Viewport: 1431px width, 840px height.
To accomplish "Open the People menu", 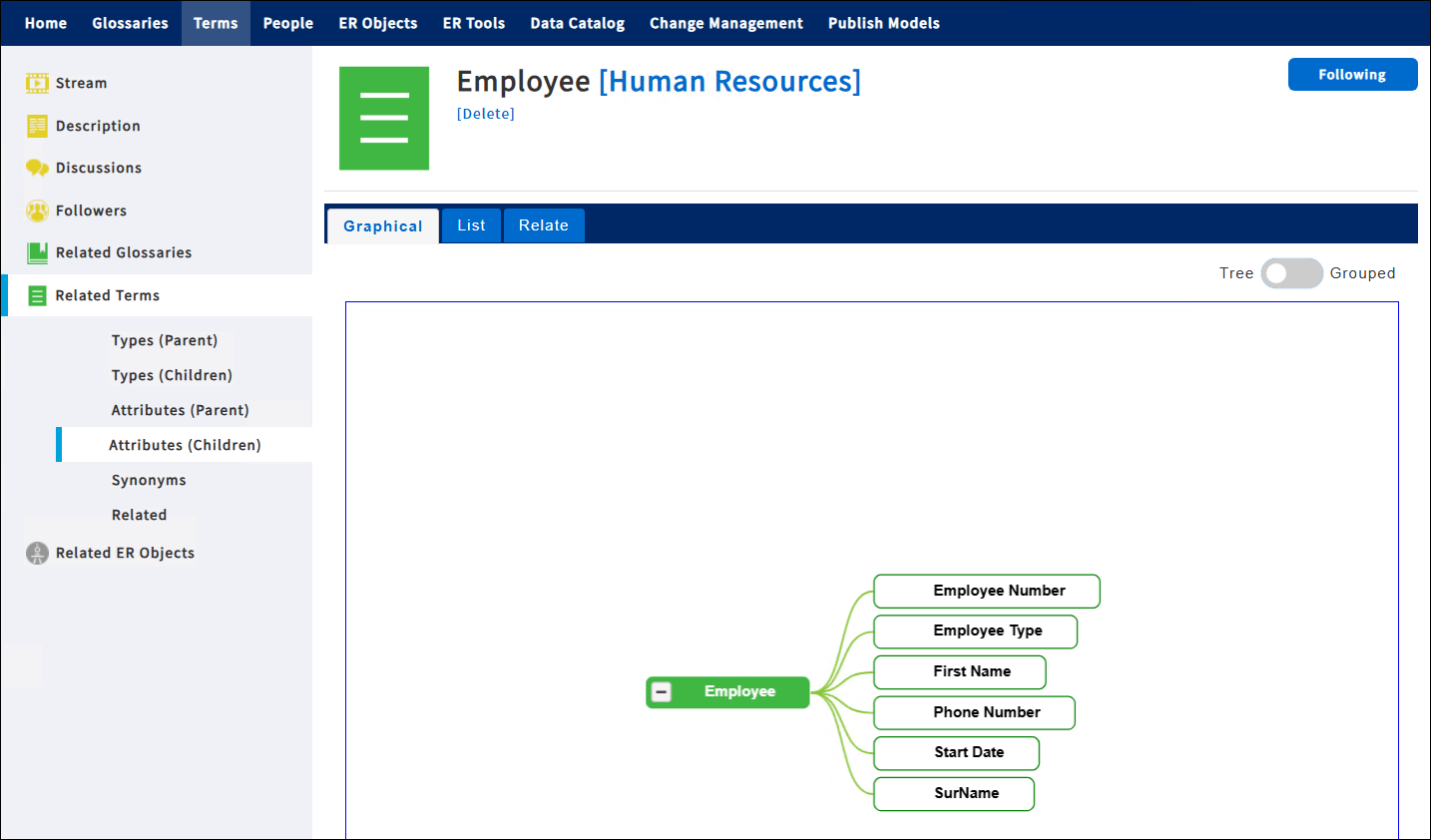I will click(288, 23).
